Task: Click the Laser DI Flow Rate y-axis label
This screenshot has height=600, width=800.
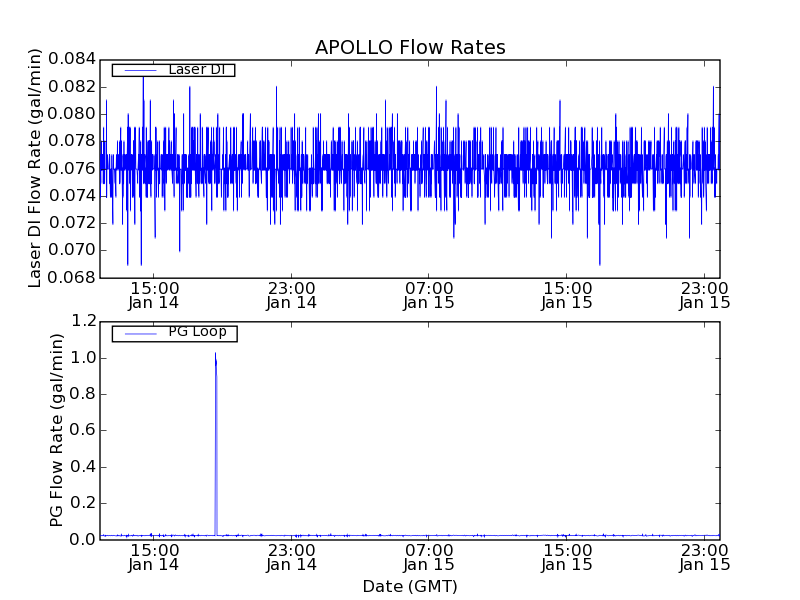Action: (x=35, y=168)
